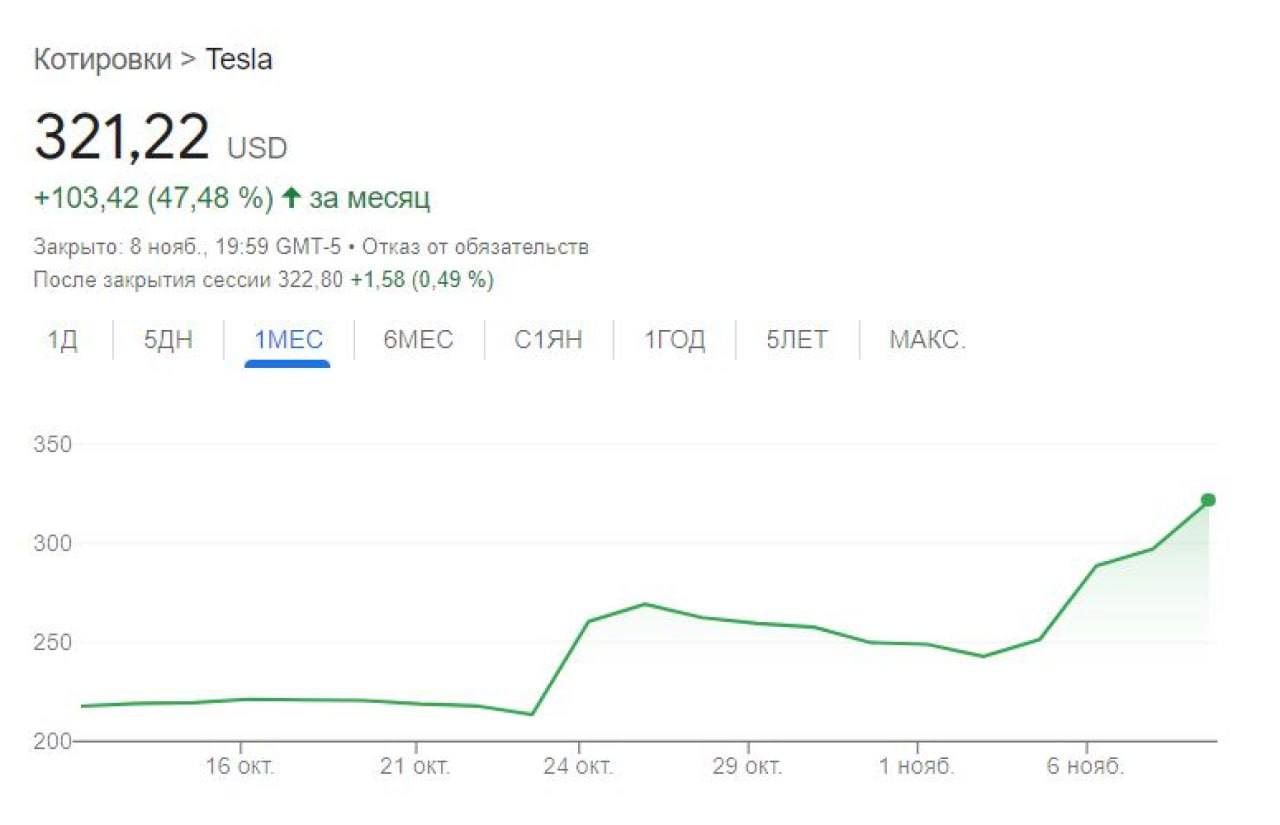Click the 16 окт. axis label

241,768
